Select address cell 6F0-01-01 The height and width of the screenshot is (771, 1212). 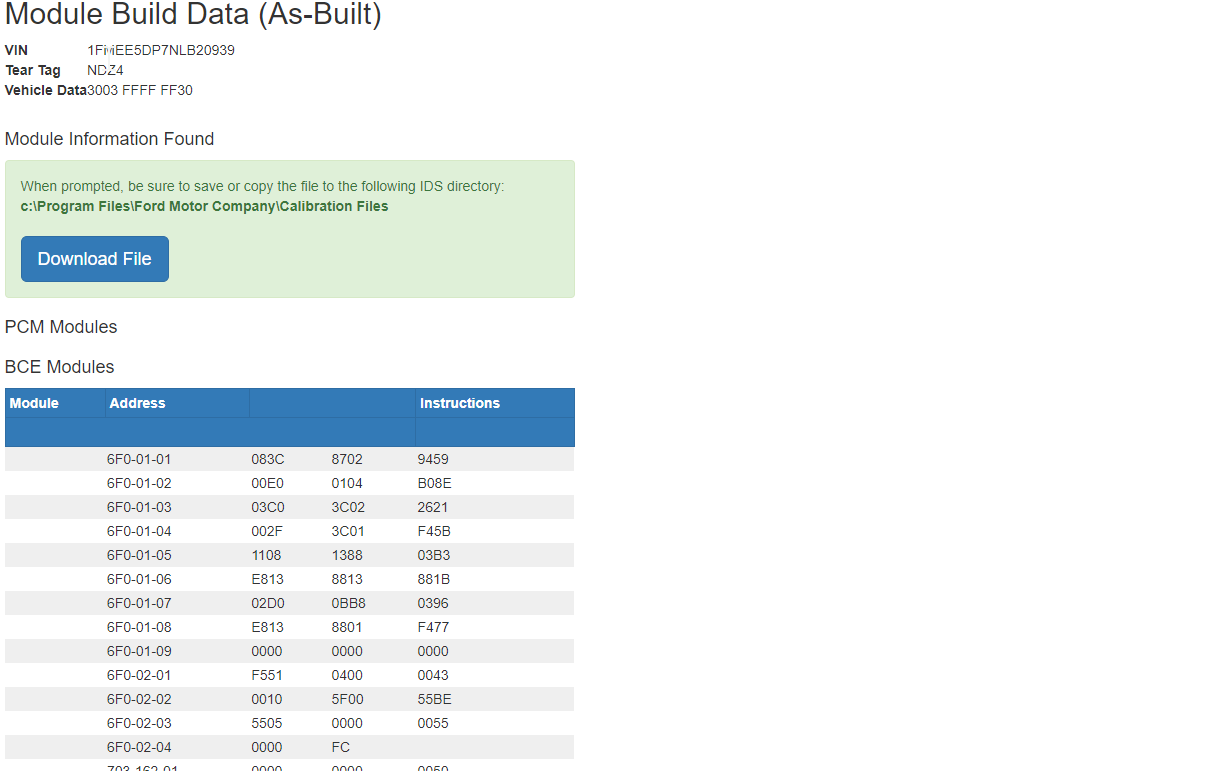pos(139,459)
